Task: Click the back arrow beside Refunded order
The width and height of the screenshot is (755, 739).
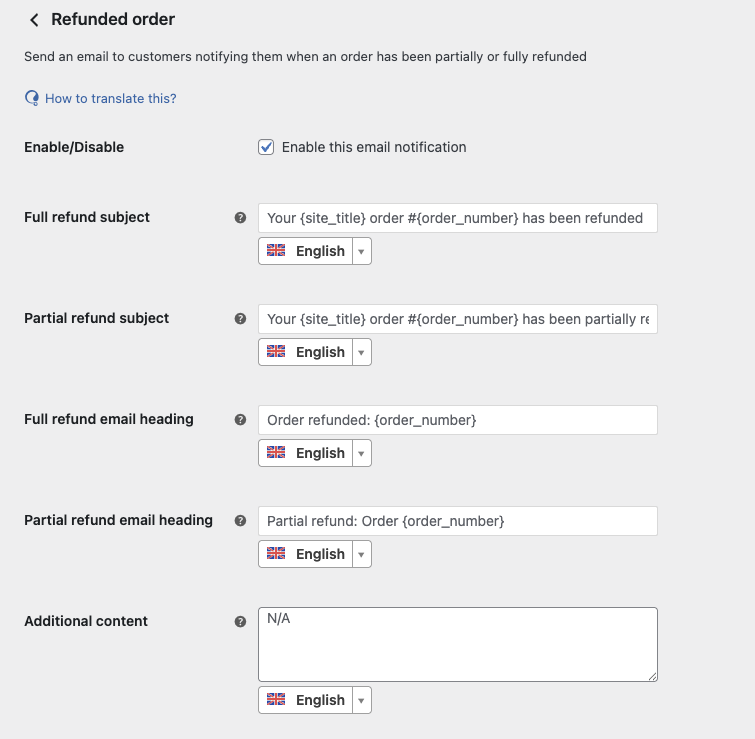Action: (x=34, y=20)
